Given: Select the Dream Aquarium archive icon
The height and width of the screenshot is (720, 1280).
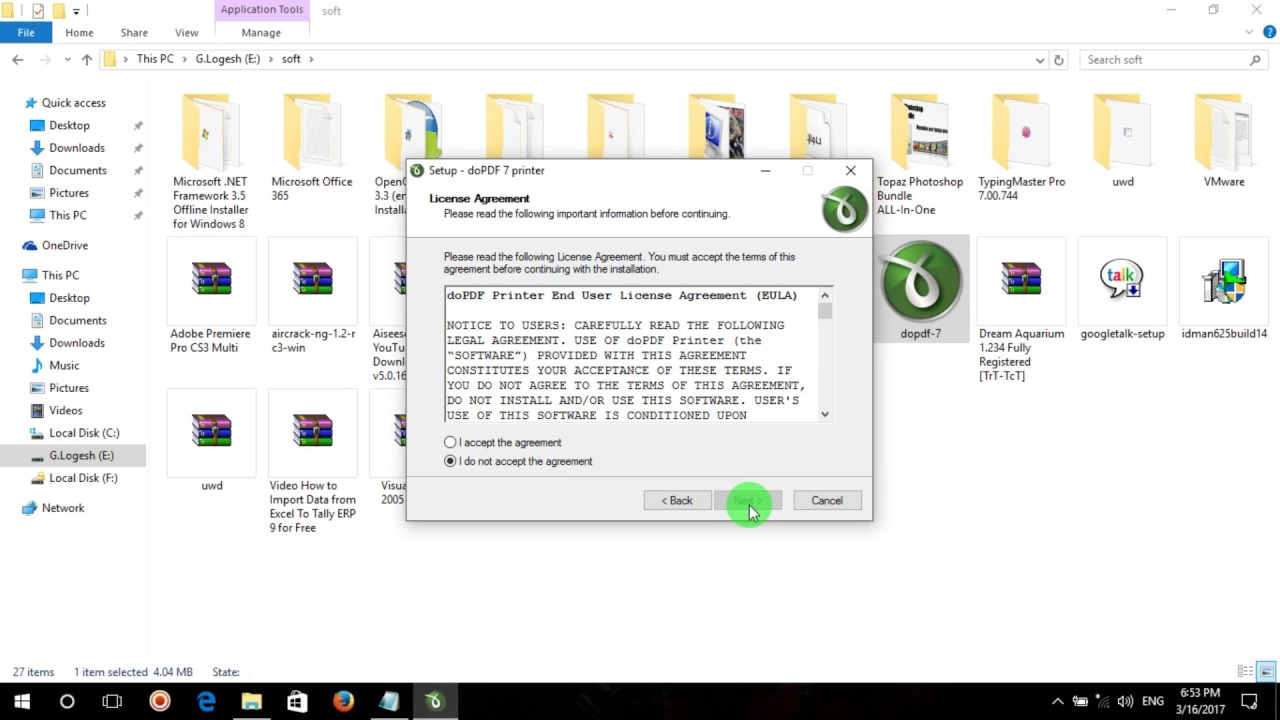Looking at the screenshot, I should pos(1021,280).
